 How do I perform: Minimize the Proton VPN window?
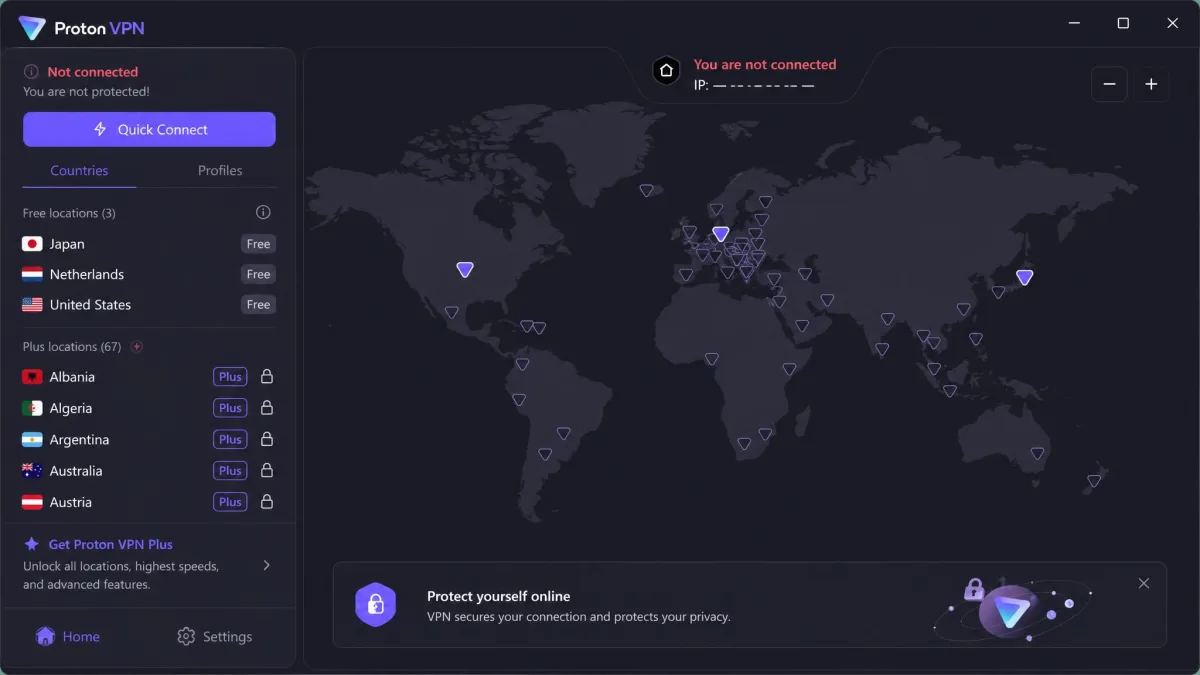tap(1073, 23)
